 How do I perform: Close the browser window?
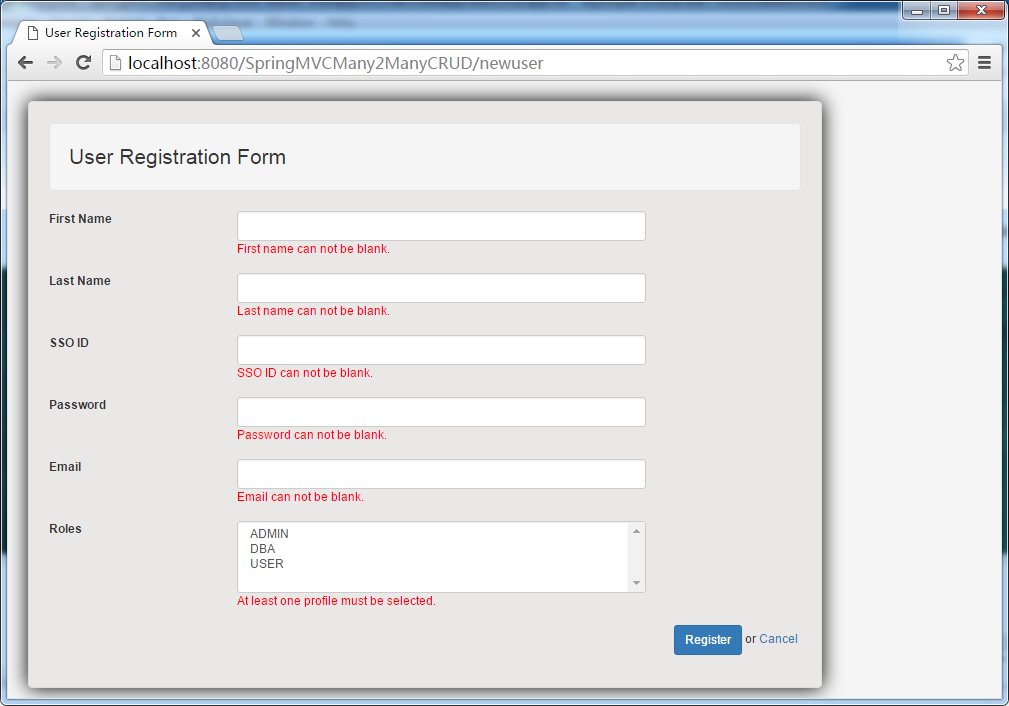coord(981,10)
